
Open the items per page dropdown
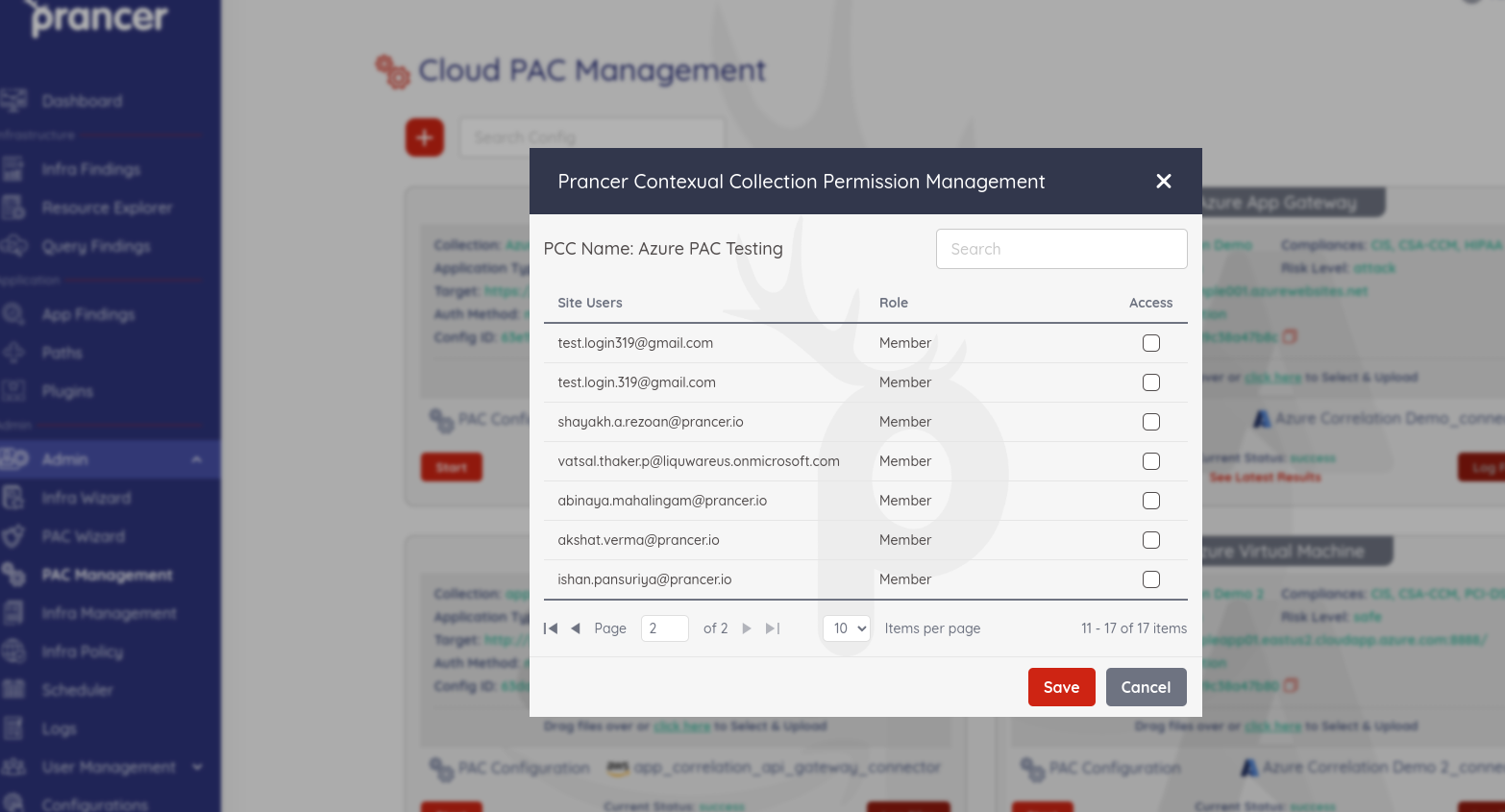coord(847,628)
